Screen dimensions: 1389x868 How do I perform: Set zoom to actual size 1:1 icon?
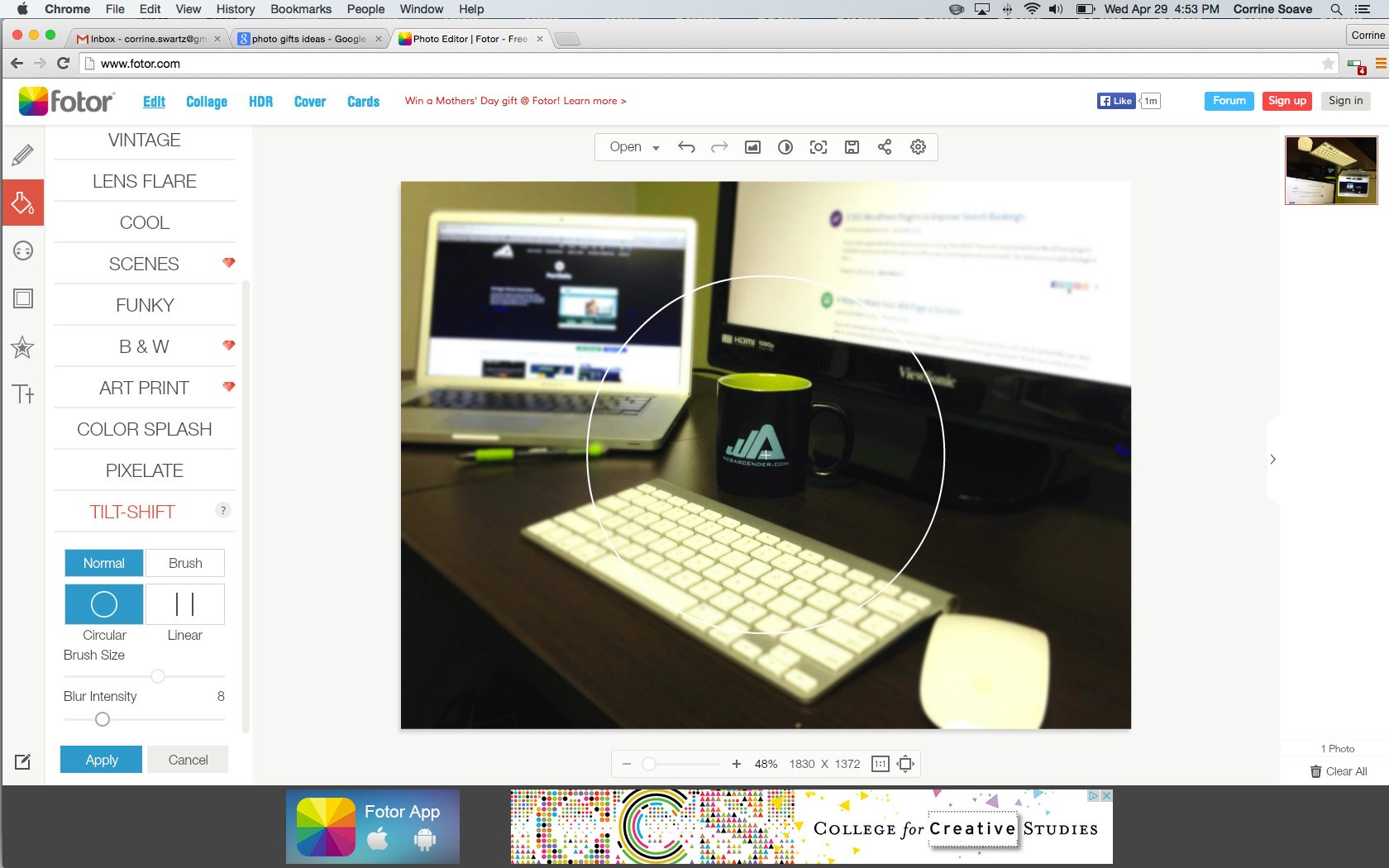tap(881, 764)
